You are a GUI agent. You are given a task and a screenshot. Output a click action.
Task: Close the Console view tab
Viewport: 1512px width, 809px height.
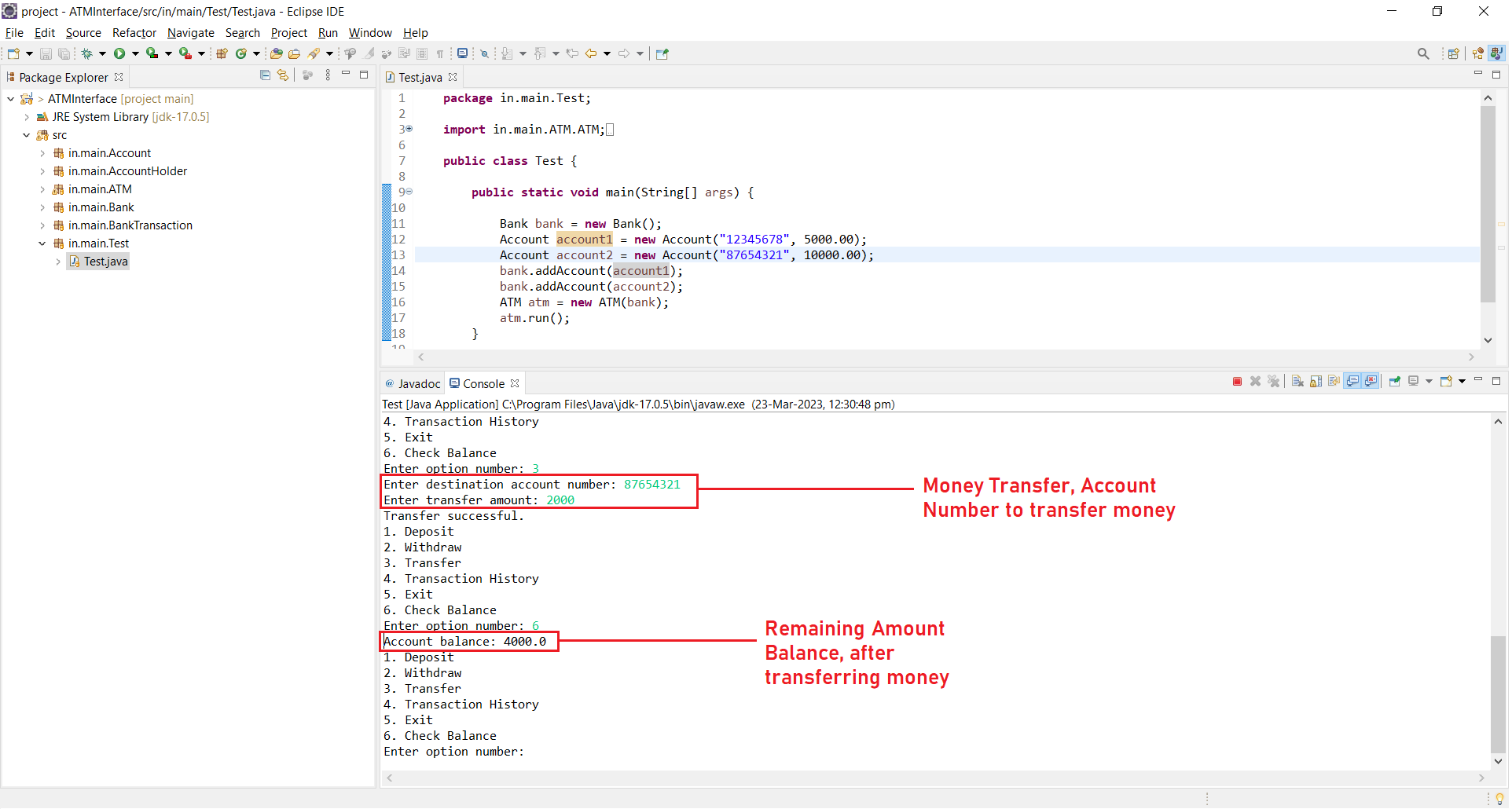tap(515, 383)
